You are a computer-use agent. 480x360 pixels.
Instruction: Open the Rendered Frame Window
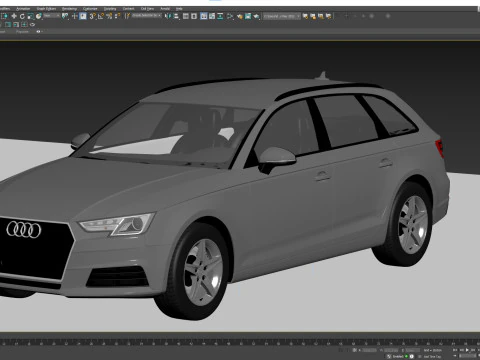(248, 16)
